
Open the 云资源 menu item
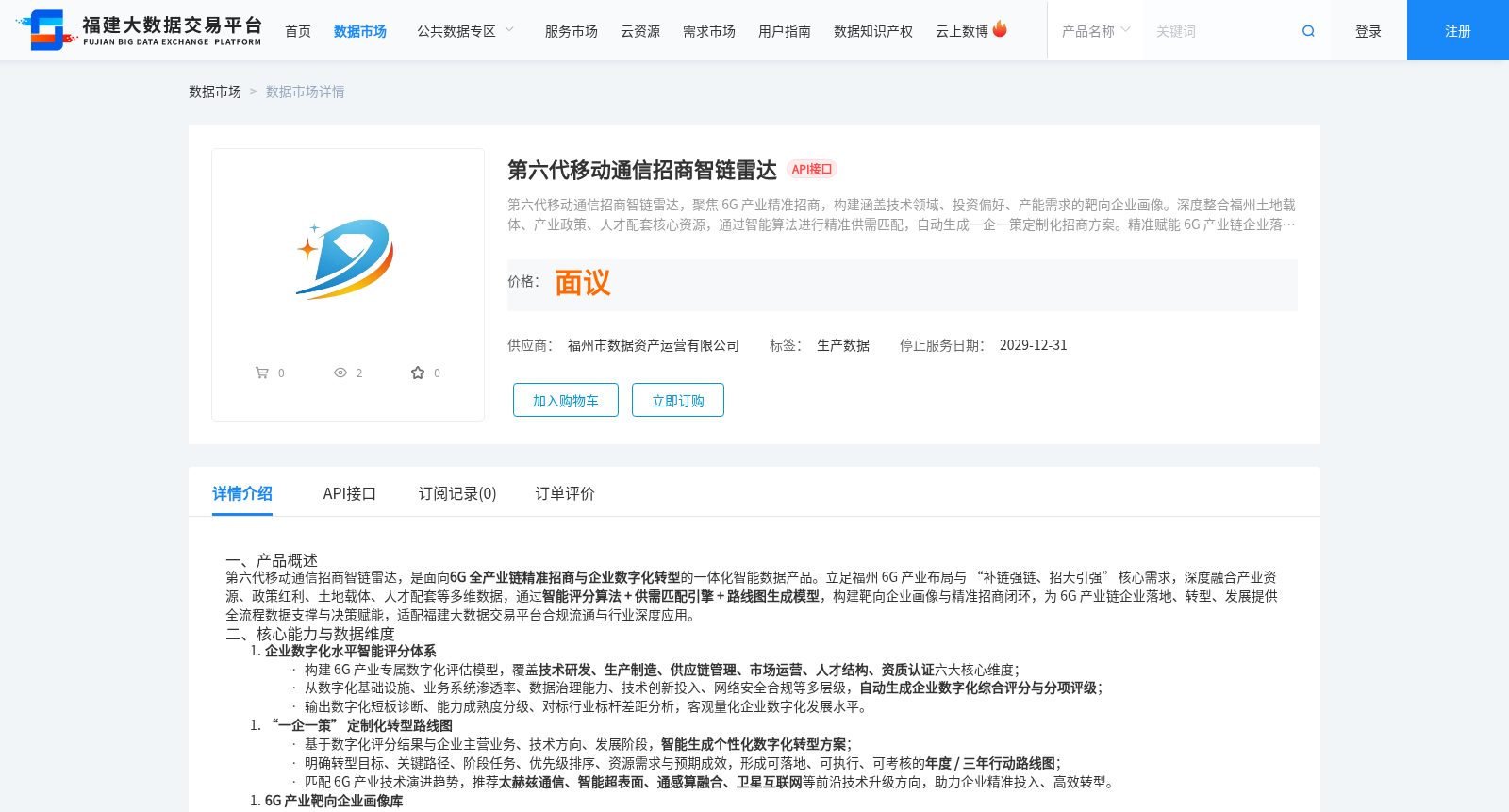[640, 31]
